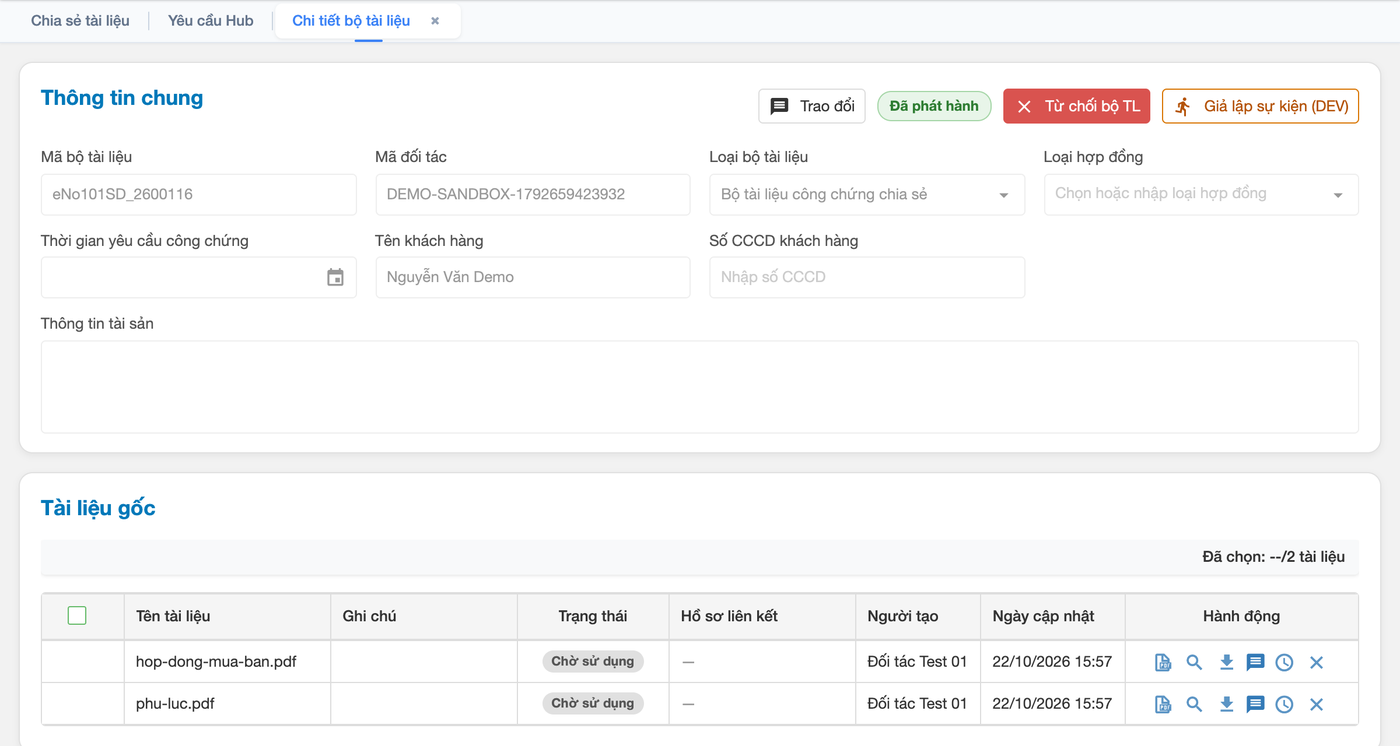Viewport: 1400px width, 746px height.
Task: Click the Thông tin tài sản textarea
Action: coord(700,387)
